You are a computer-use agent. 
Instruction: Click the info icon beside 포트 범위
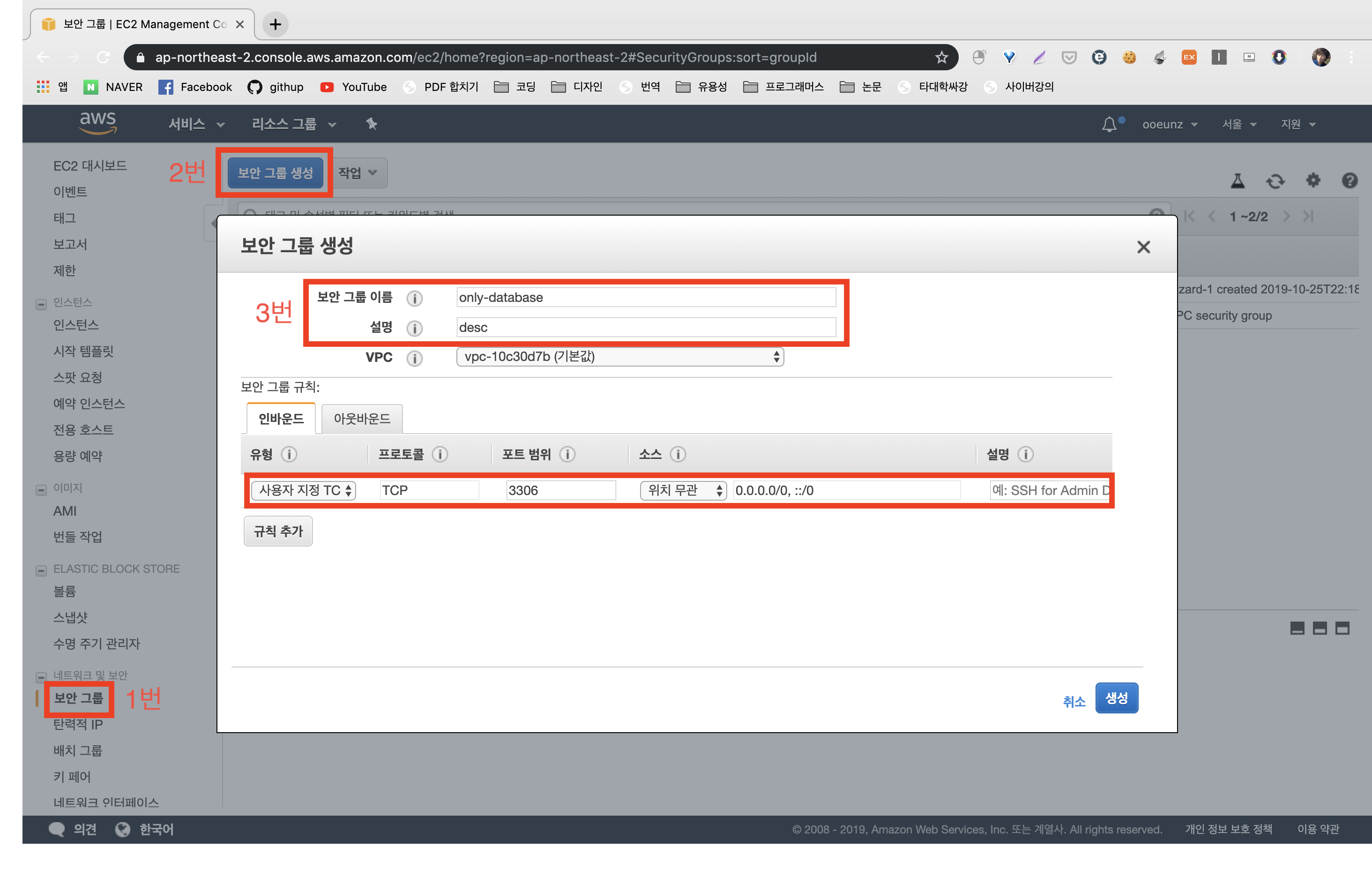pos(567,454)
